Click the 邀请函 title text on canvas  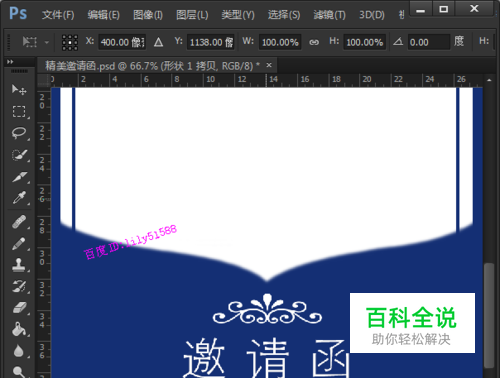pyautogui.click(x=266, y=359)
